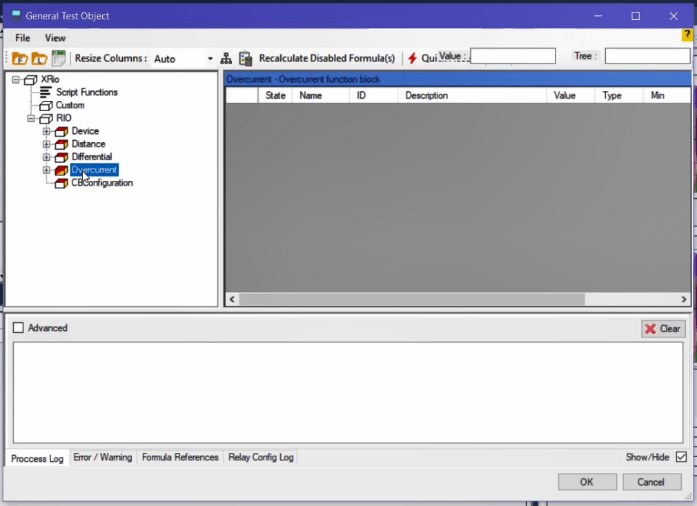The width and height of the screenshot is (697, 506).
Task: Click the yellow help question mark icon
Action: click(x=687, y=35)
